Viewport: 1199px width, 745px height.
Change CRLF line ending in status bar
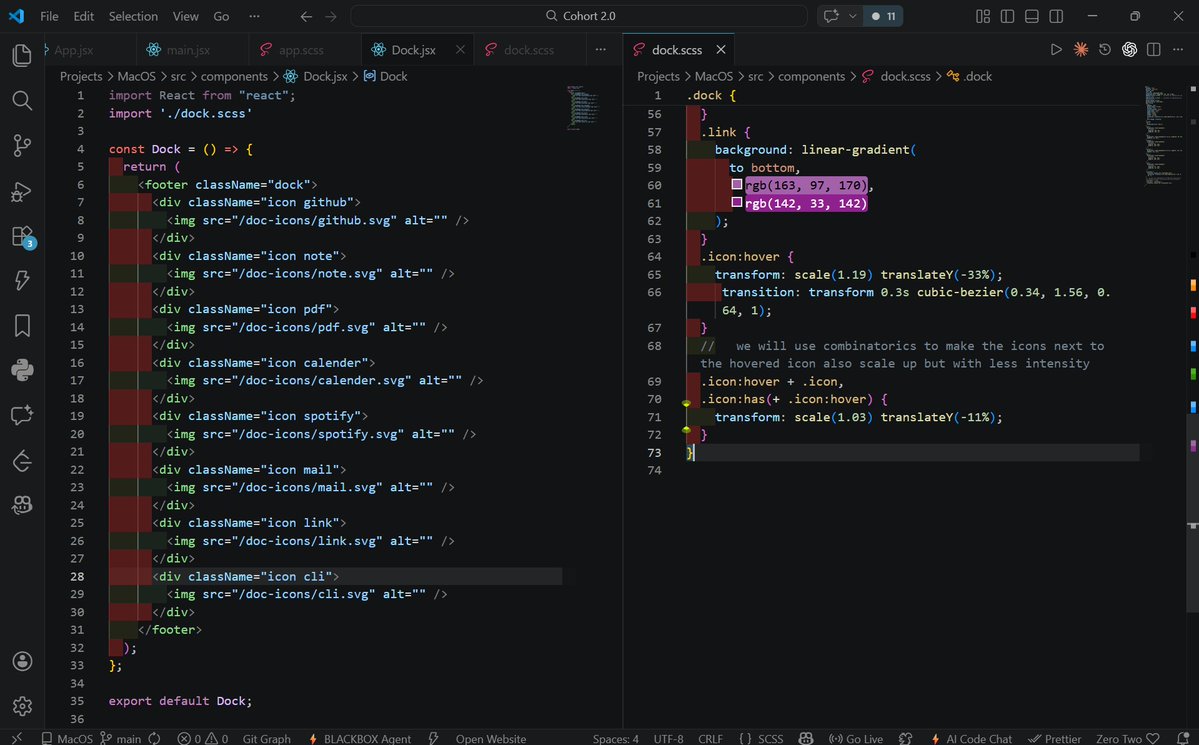pos(710,738)
